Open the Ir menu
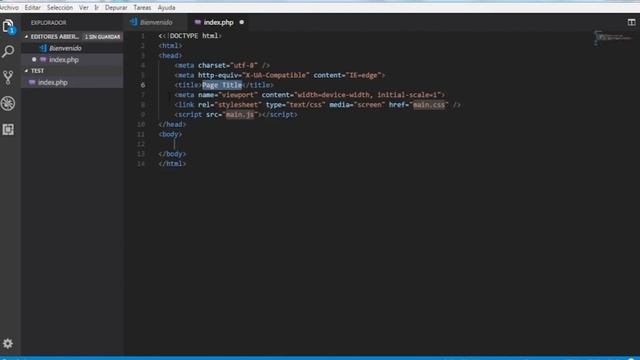 [x=97, y=7]
